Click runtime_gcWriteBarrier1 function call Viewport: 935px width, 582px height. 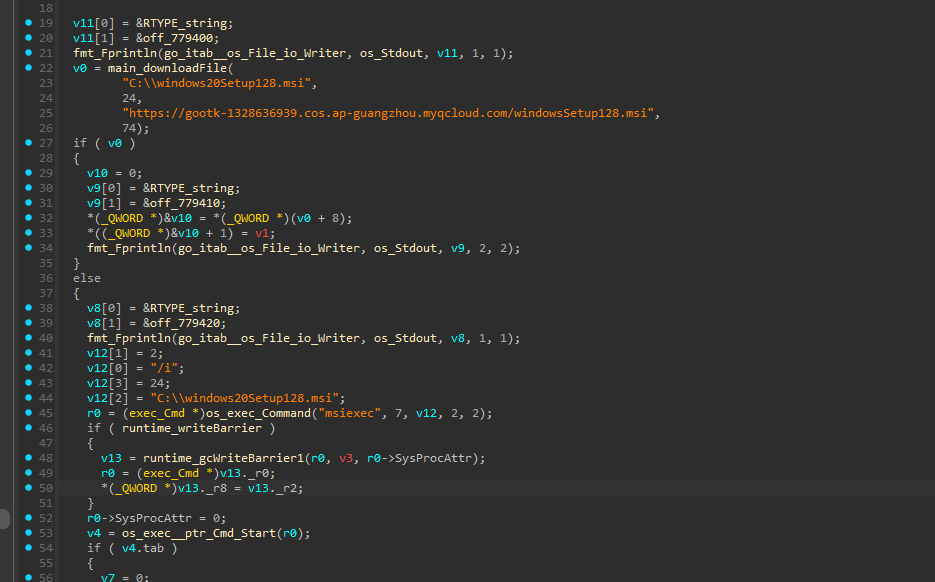point(223,458)
